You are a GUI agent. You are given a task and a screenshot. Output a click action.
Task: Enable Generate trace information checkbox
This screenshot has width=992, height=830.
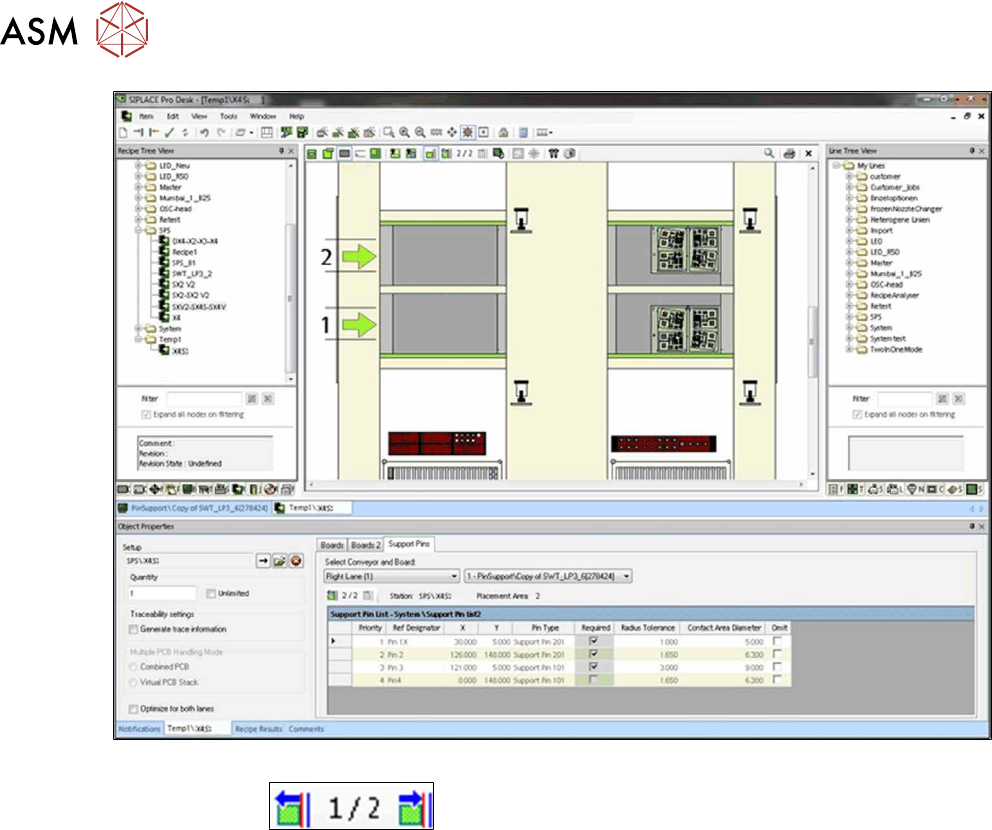pyautogui.click(x=133, y=629)
